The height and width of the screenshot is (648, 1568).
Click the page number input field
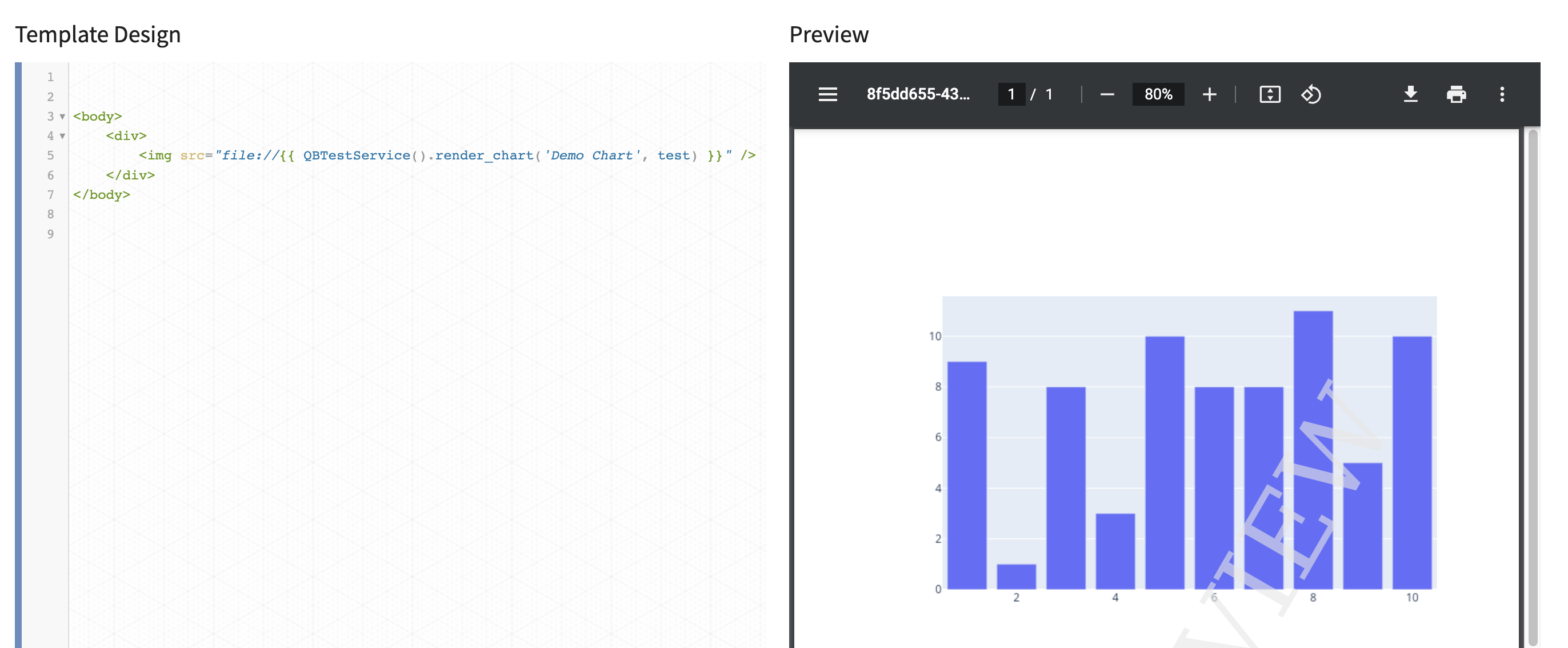(x=1011, y=94)
